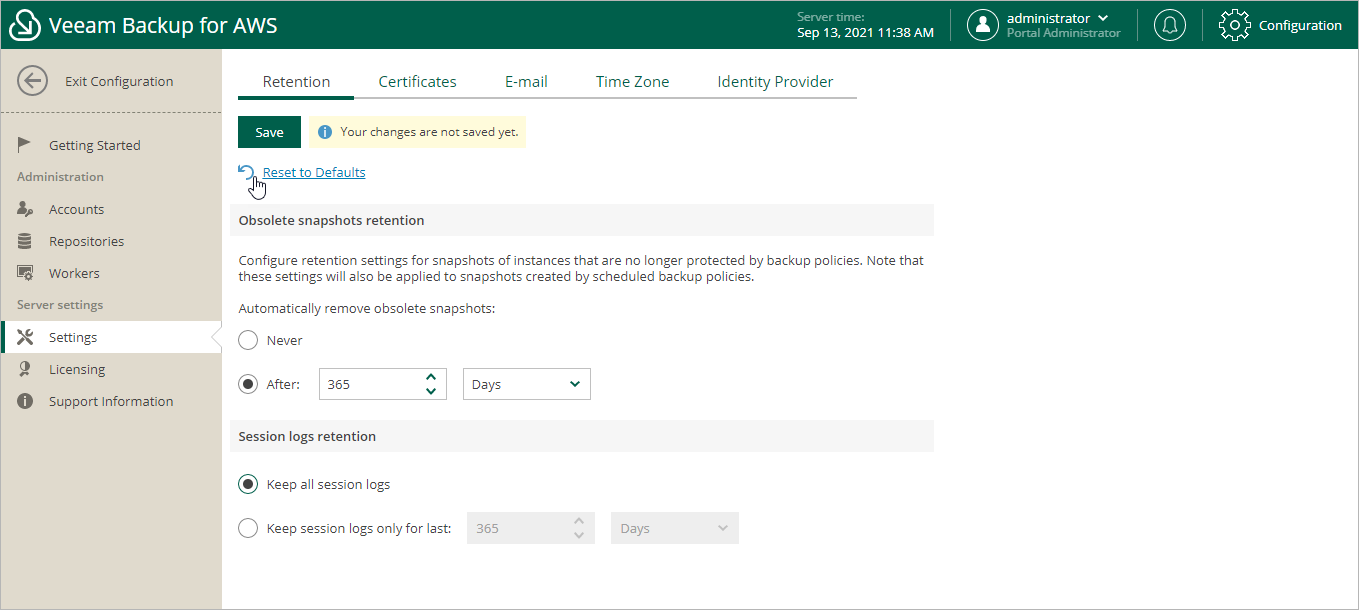Open the Days dropdown for obsolete snapshots
This screenshot has height=610, width=1359.
click(x=527, y=384)
